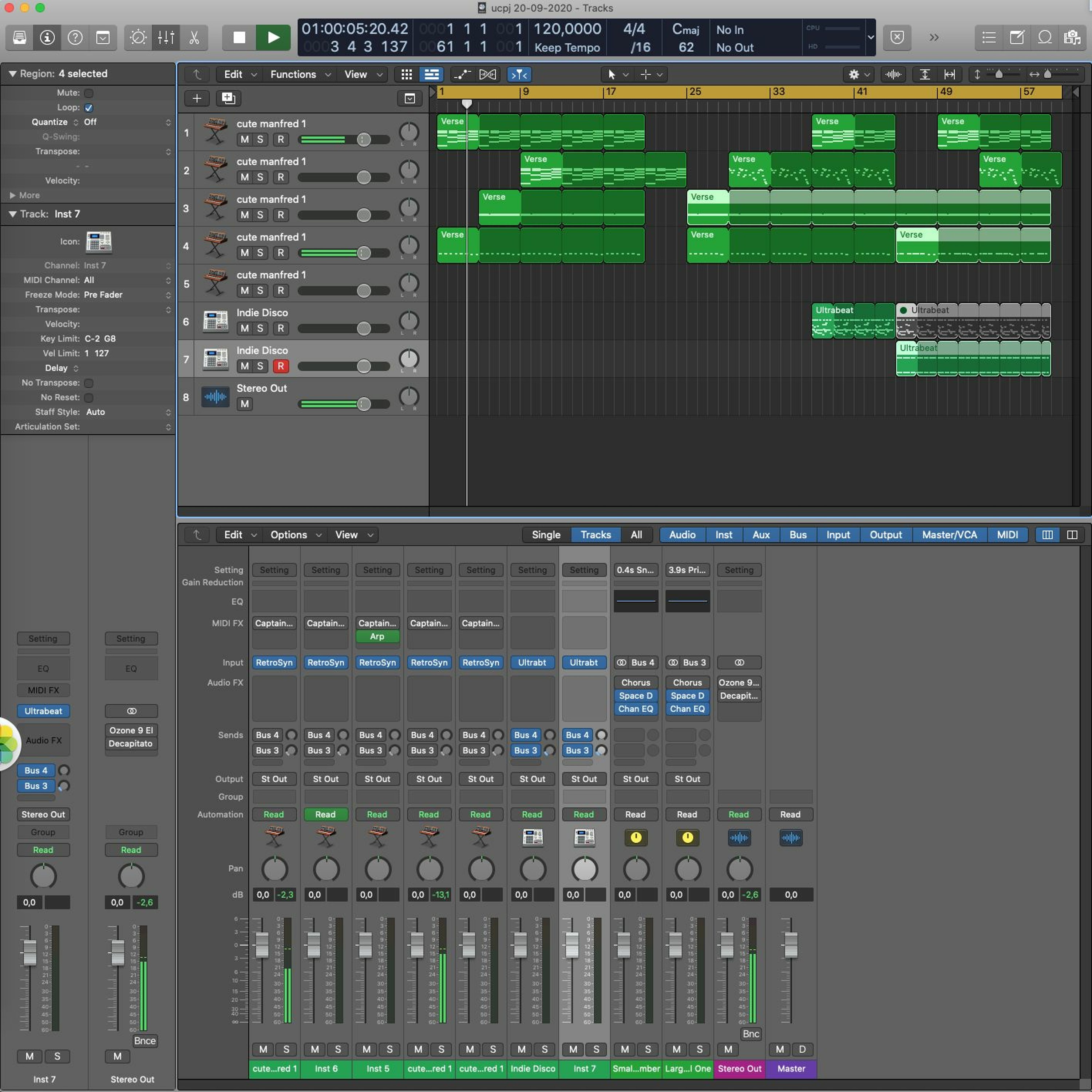Open Ozone 9 plugin on Stereo Out strip

coord(739,682)
